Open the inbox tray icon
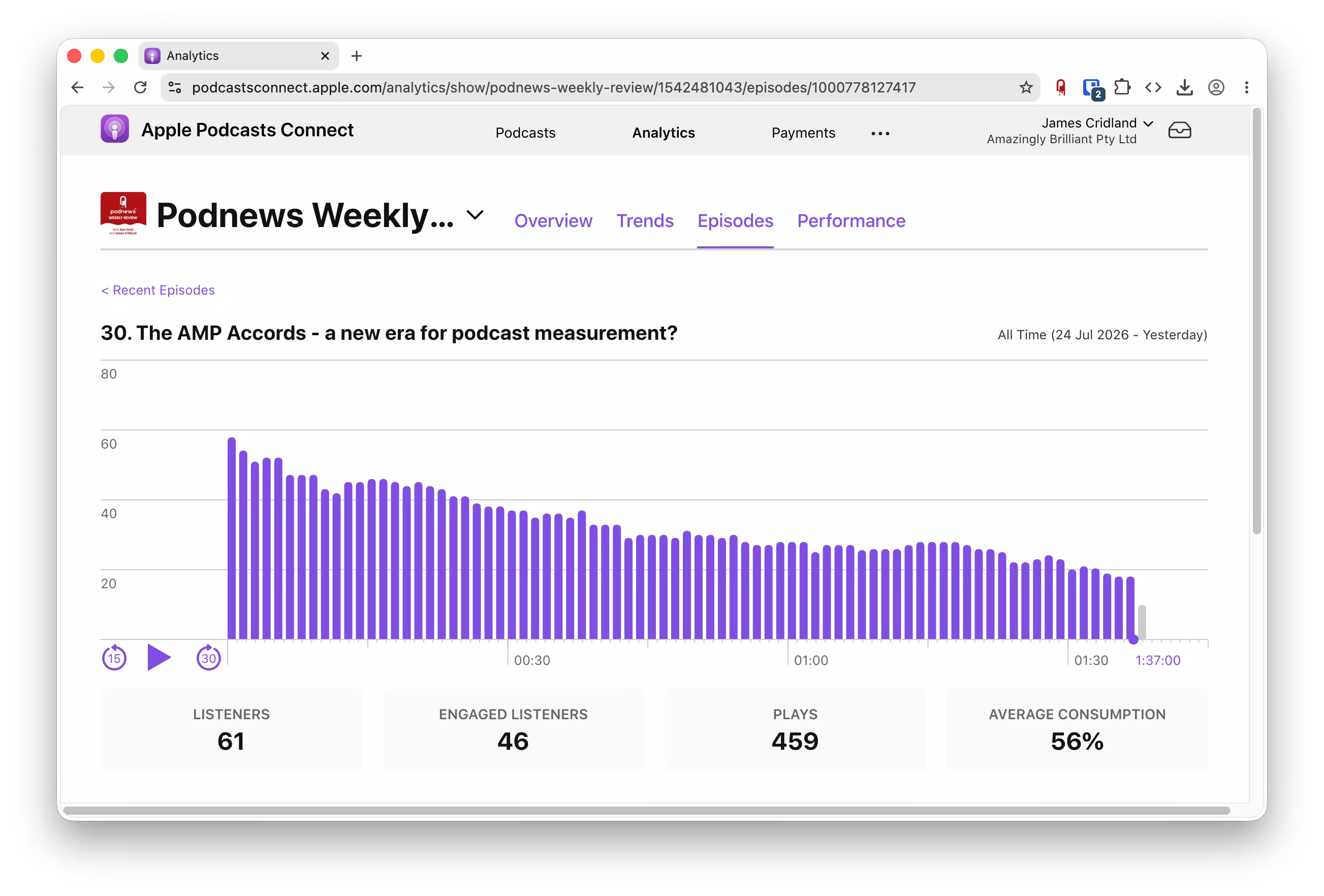Viewport: 1324px width, 896px height. [1179, 131]
